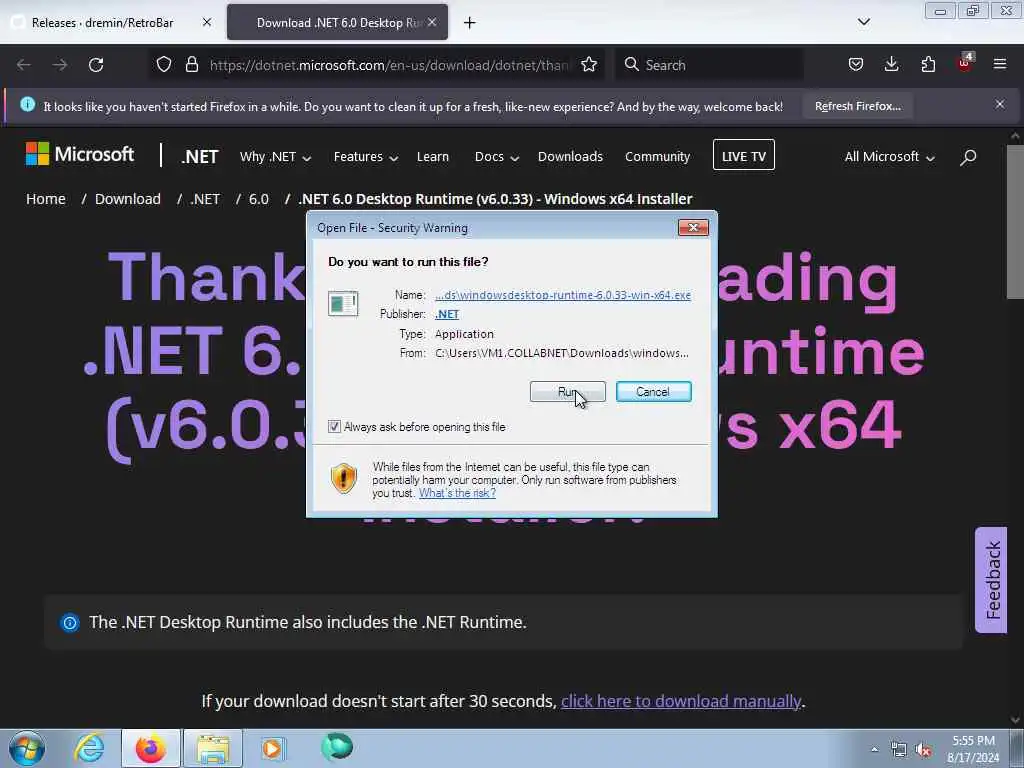Click 6.0 in the breadcrumb
1024x768 pixels.
(x=259, y=199)
